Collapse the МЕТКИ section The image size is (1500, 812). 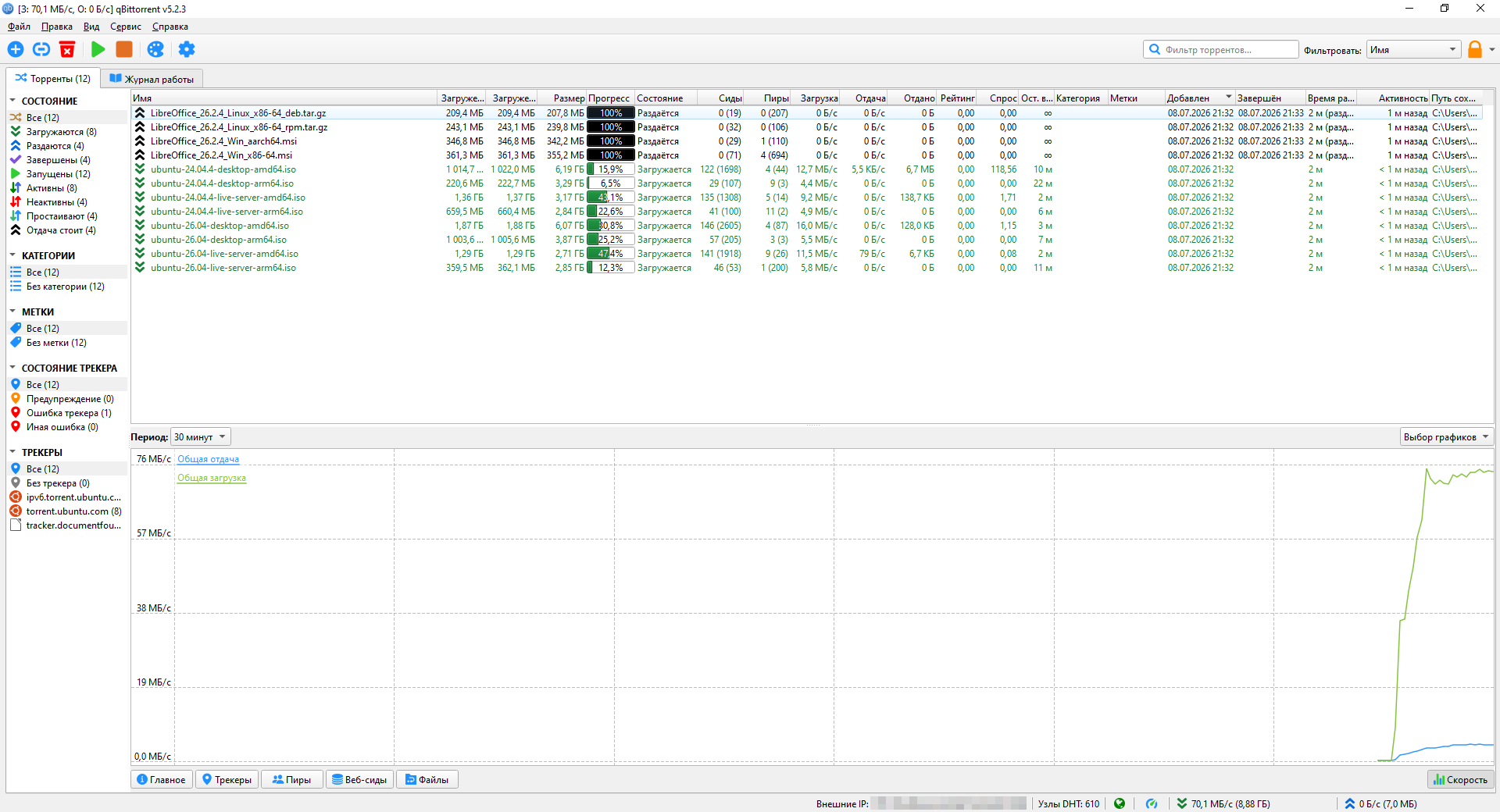pyautogui.click(x=12, y=312)
